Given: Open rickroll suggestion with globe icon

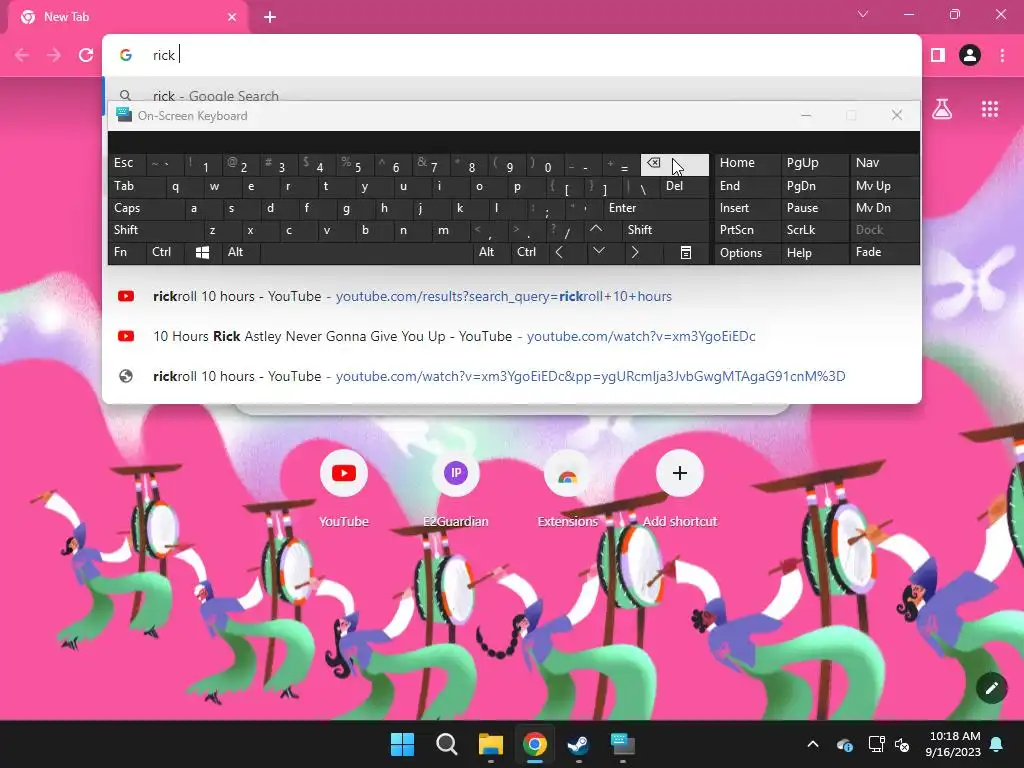Looking at the screenshot, I should [511, 376].
